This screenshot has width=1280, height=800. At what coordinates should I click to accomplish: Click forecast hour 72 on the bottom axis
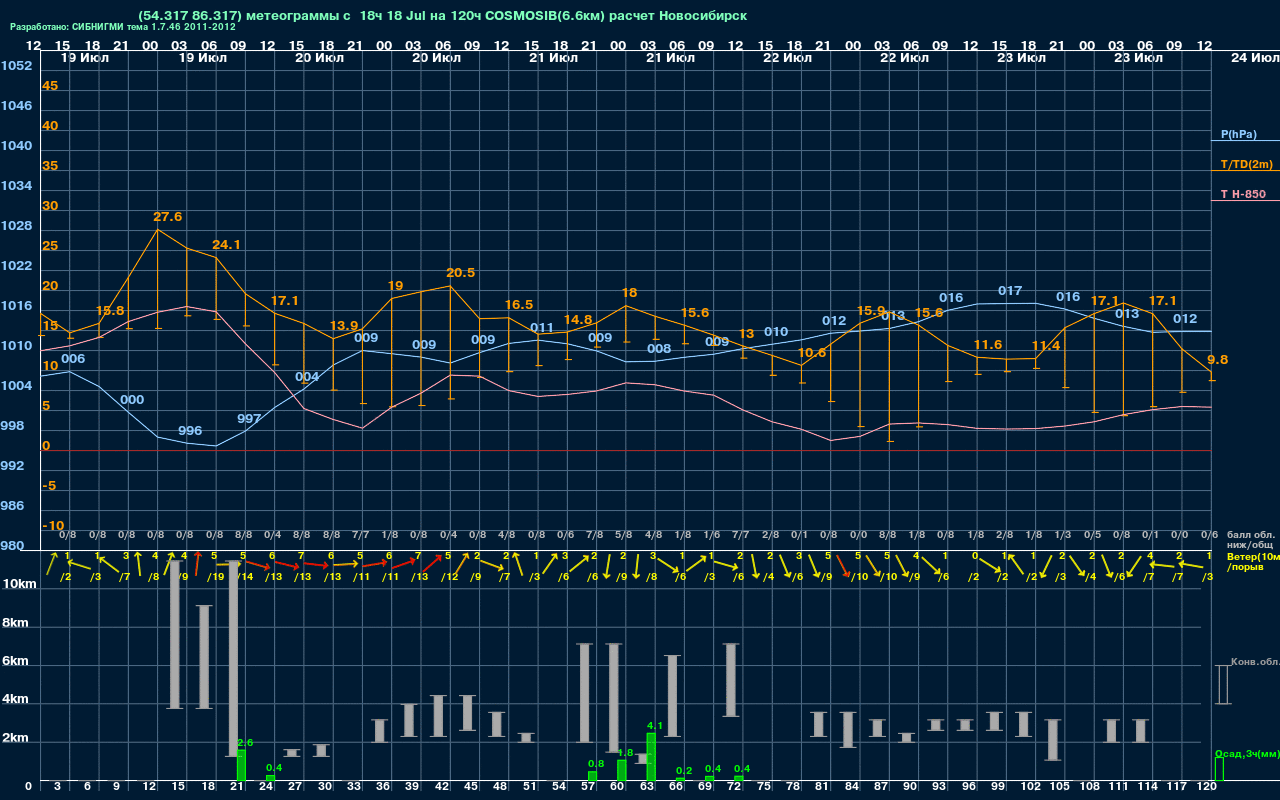pos(734,787)
